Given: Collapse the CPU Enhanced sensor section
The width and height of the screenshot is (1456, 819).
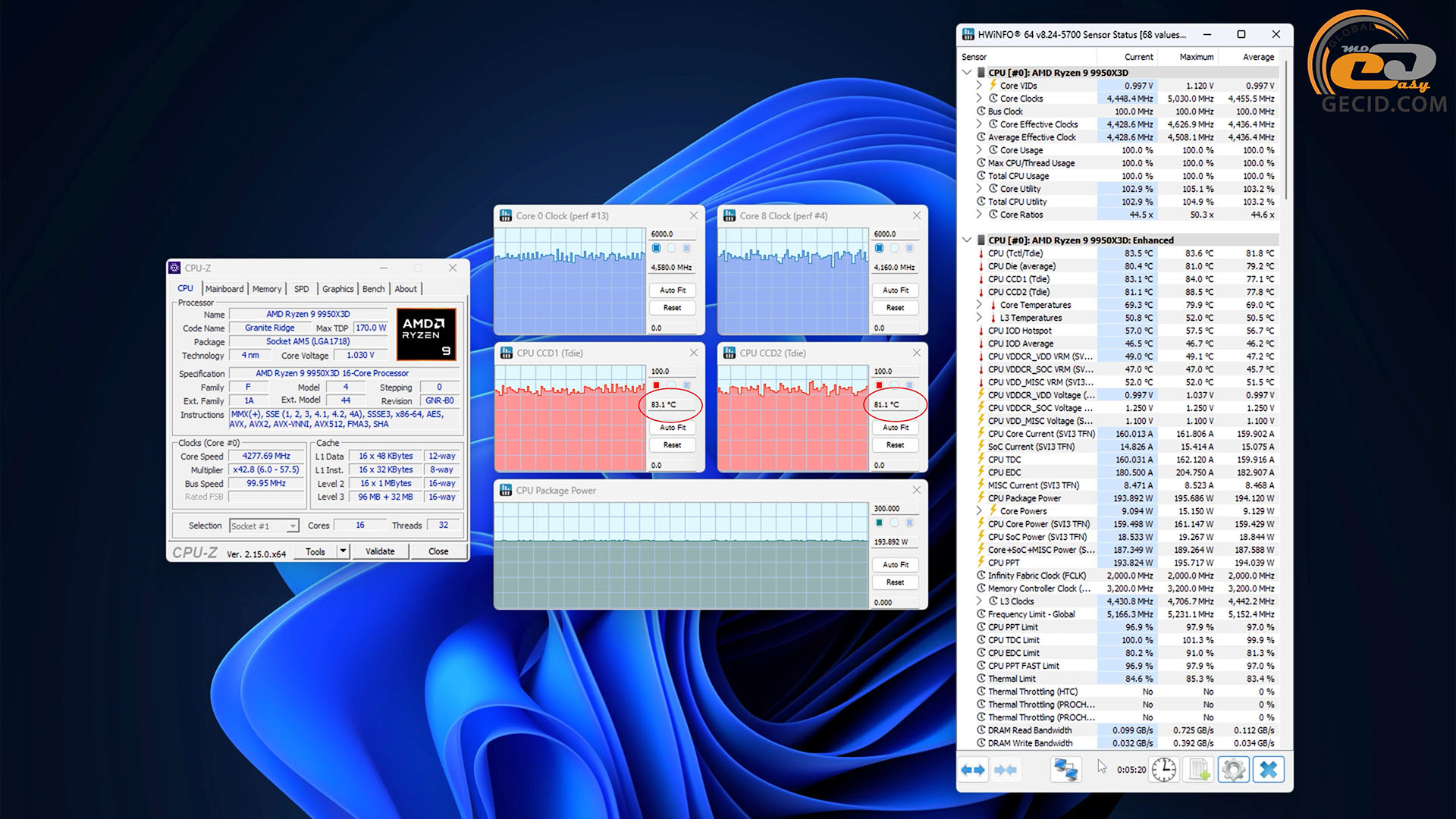Looking at the screenshot, I should (x=967, y=240).
